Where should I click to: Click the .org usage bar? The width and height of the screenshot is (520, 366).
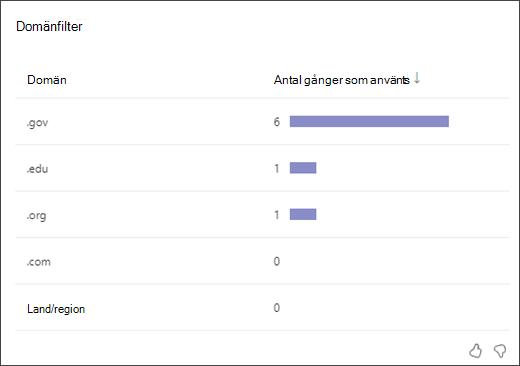(x=303, y=214)
